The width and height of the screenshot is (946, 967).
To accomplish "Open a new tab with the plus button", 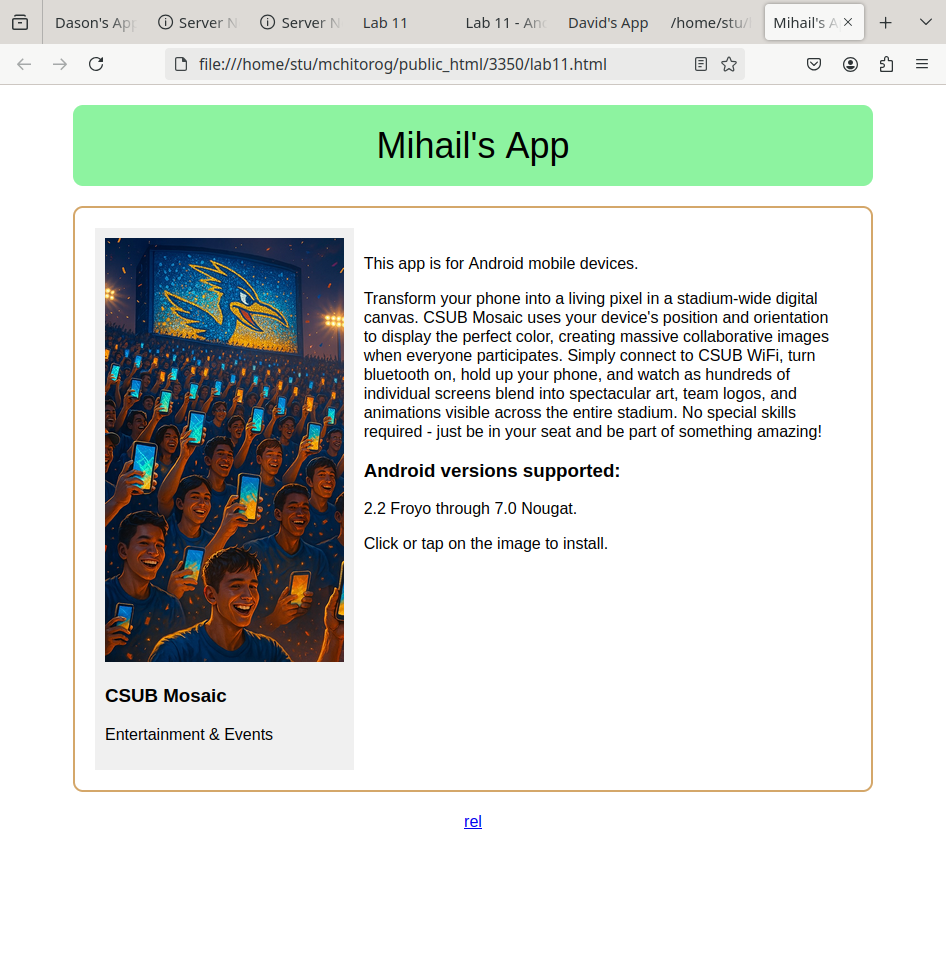I will [886, 23].
